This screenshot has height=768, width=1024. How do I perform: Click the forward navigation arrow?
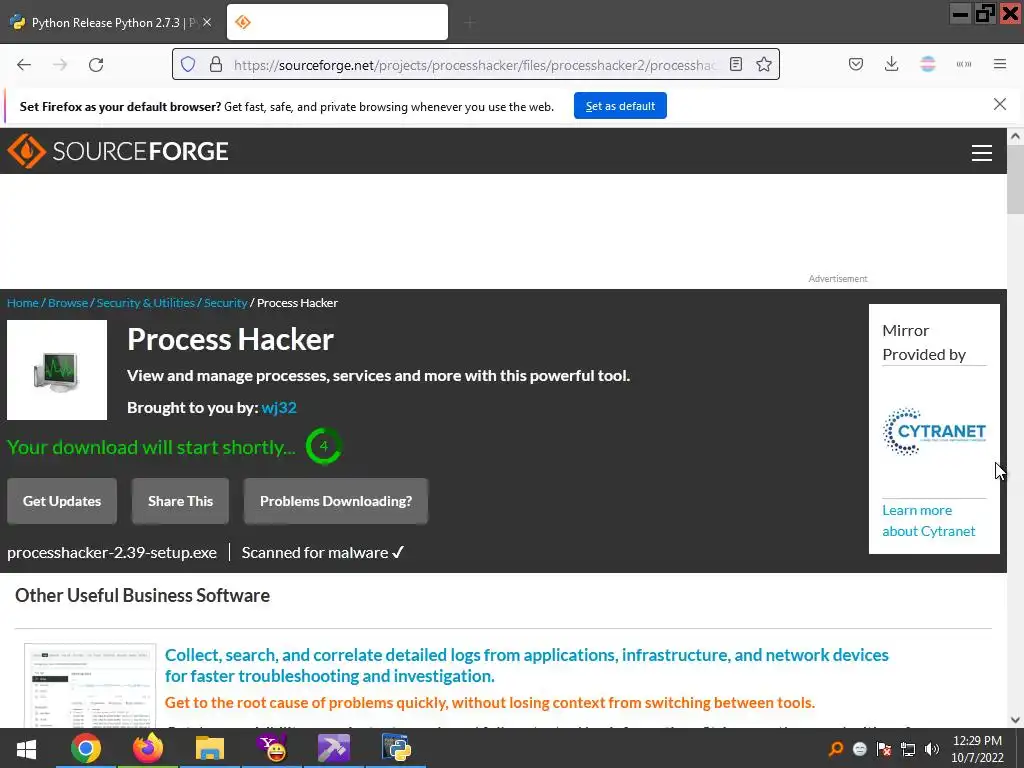click(x=60, y=65)
